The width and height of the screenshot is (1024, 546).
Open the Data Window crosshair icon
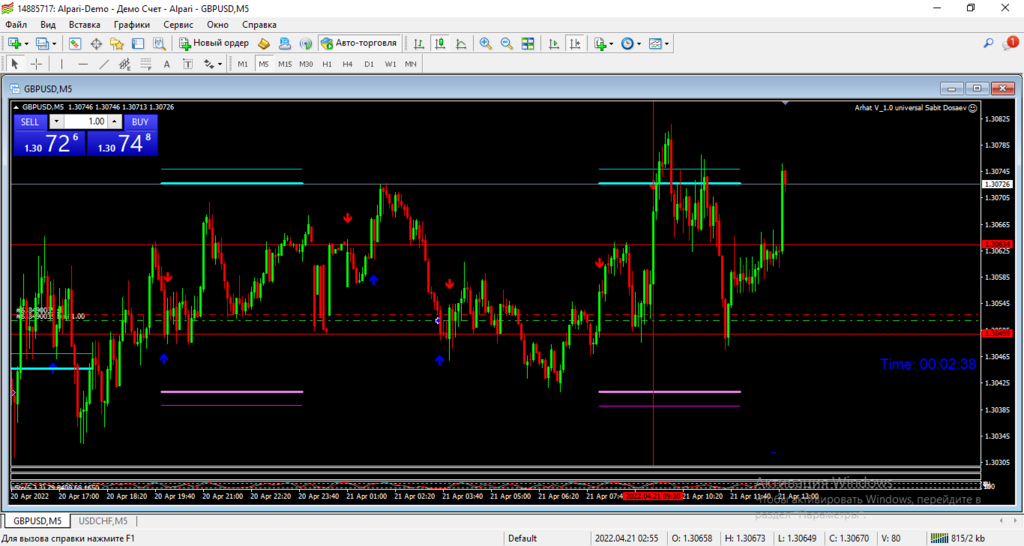[x=96, y=44]
